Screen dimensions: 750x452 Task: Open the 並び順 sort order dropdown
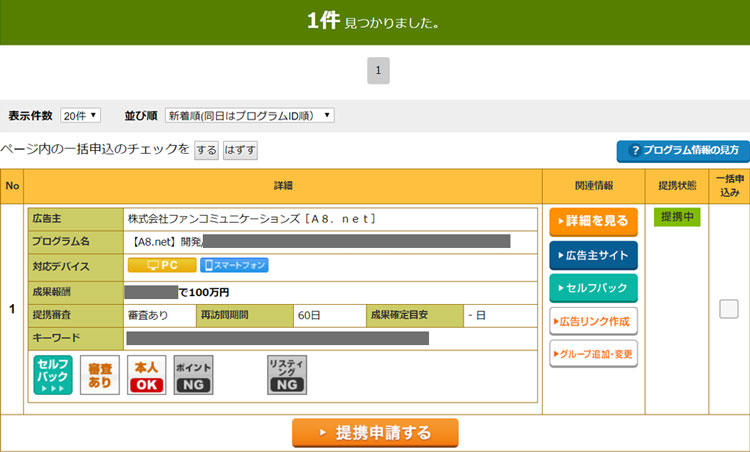click(250, 115)
